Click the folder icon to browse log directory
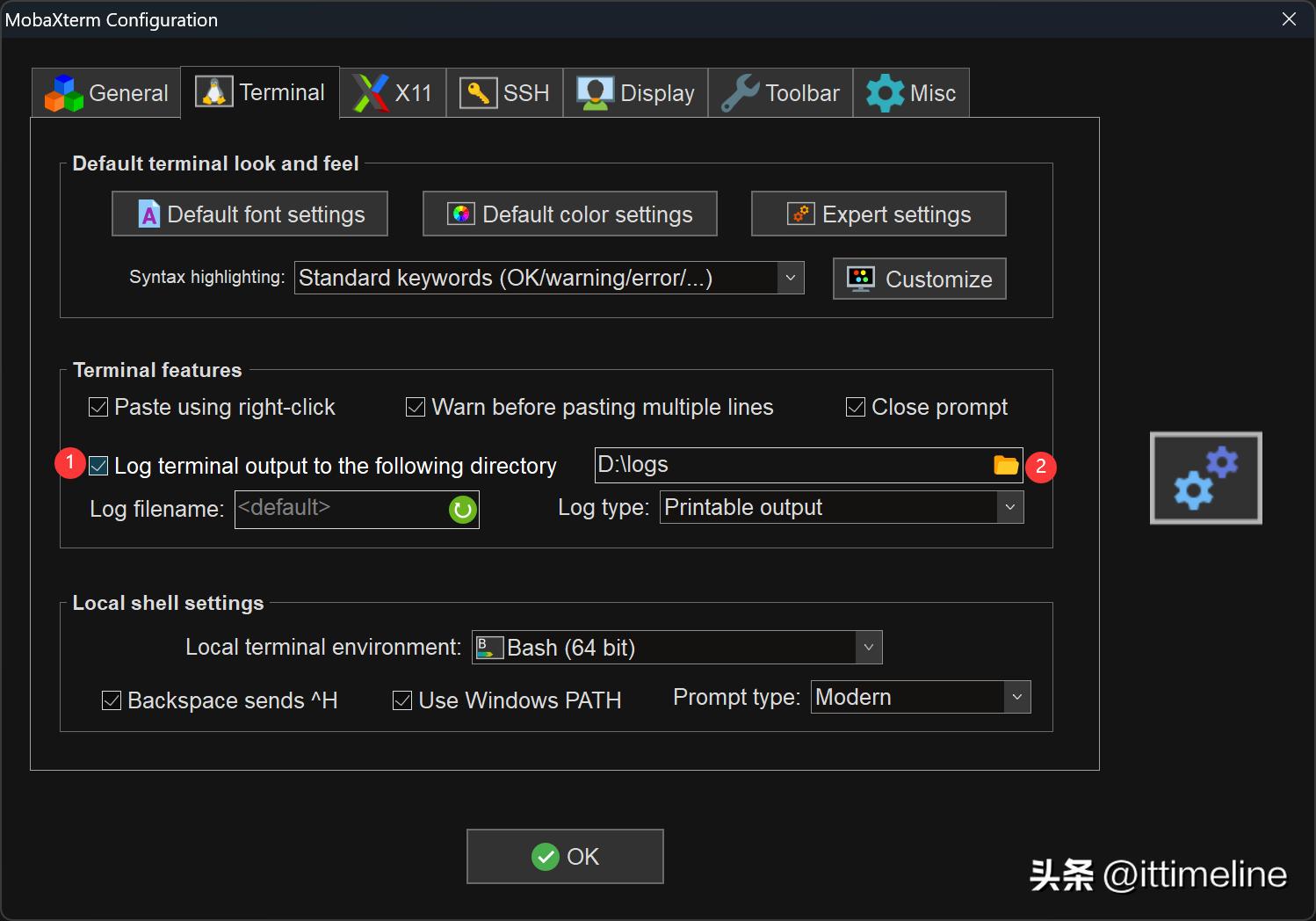The height and width of the screenshot is (921, 1316). click(x=1005, y=465)
